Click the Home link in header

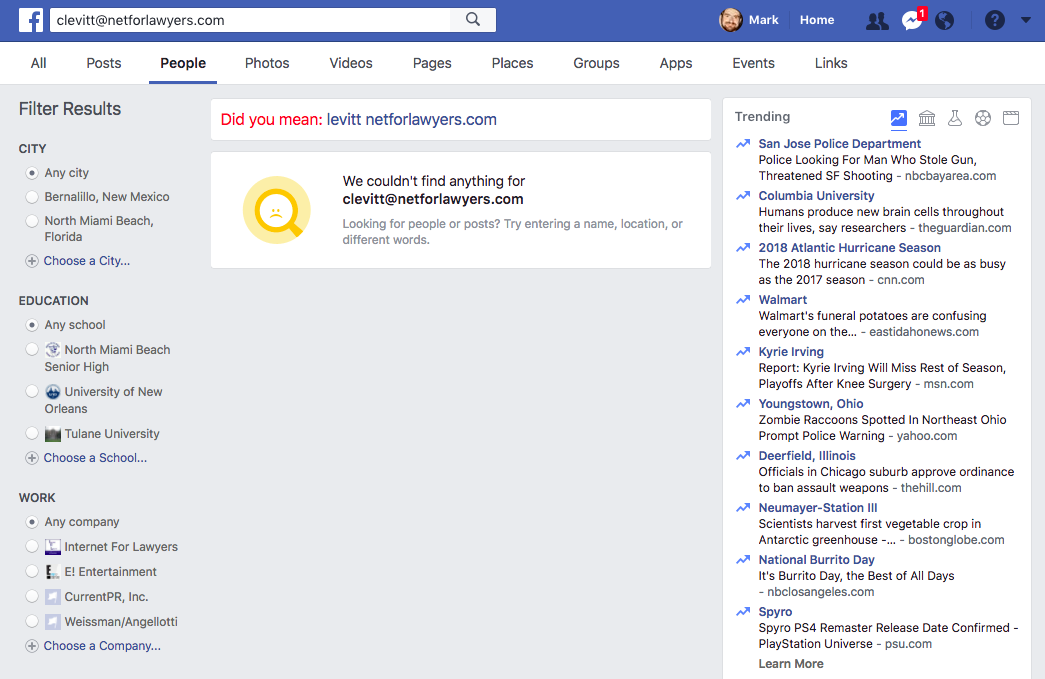point(816,20)
